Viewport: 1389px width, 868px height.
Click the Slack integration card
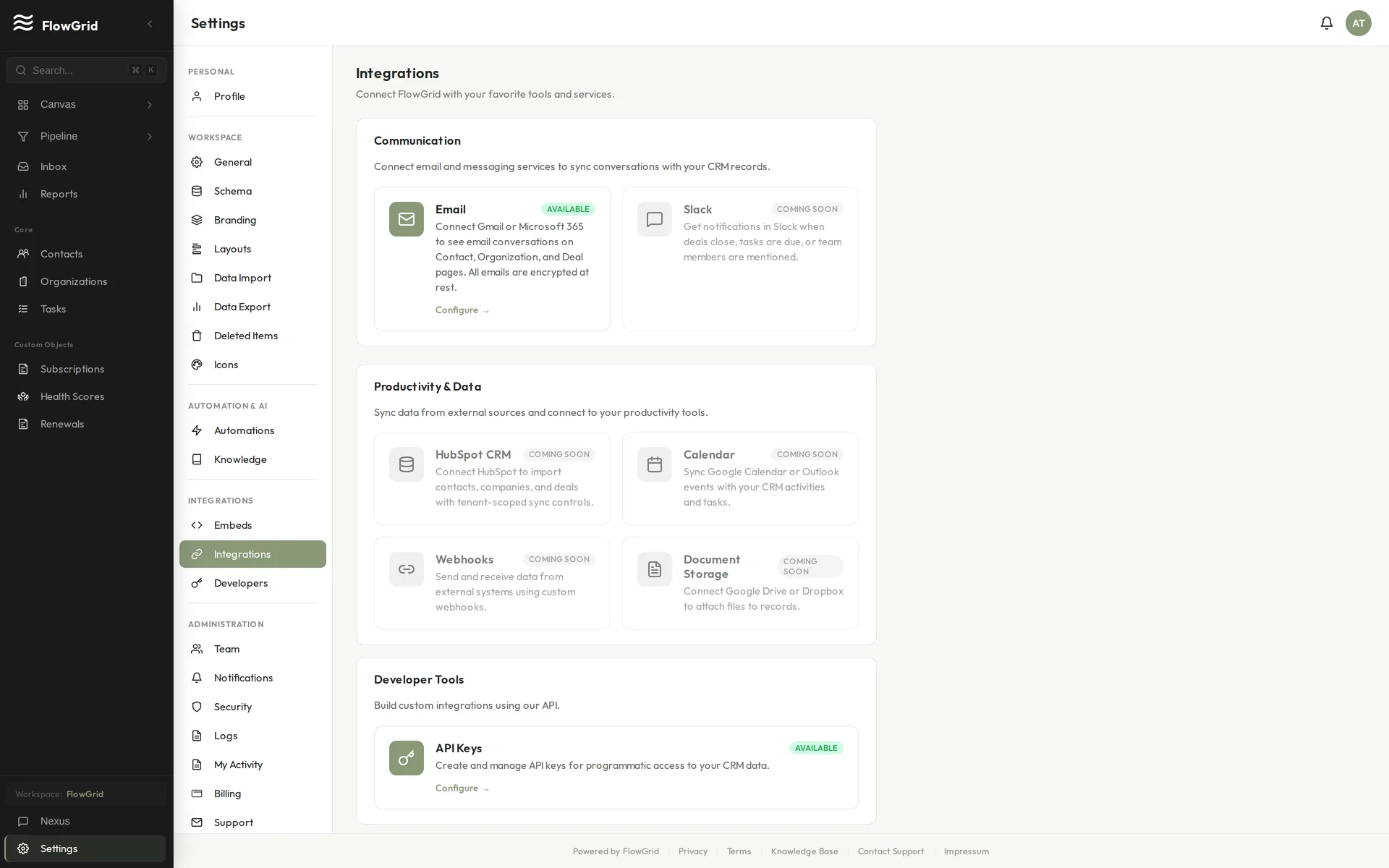click(x=740, y=259)
